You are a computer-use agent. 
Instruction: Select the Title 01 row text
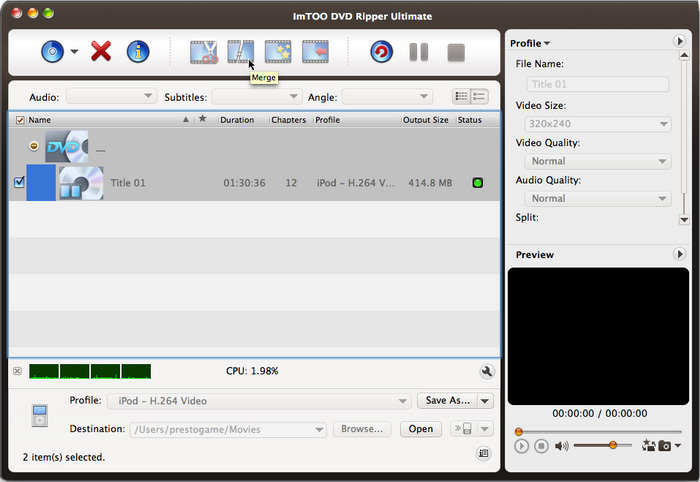coord(128,183)
